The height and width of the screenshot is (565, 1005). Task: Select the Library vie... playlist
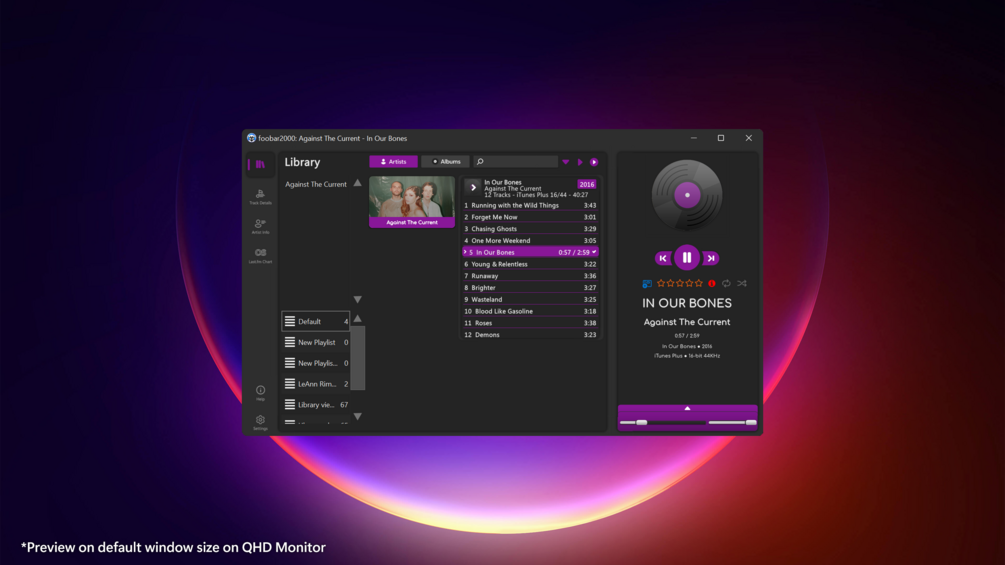coord(315,405)
